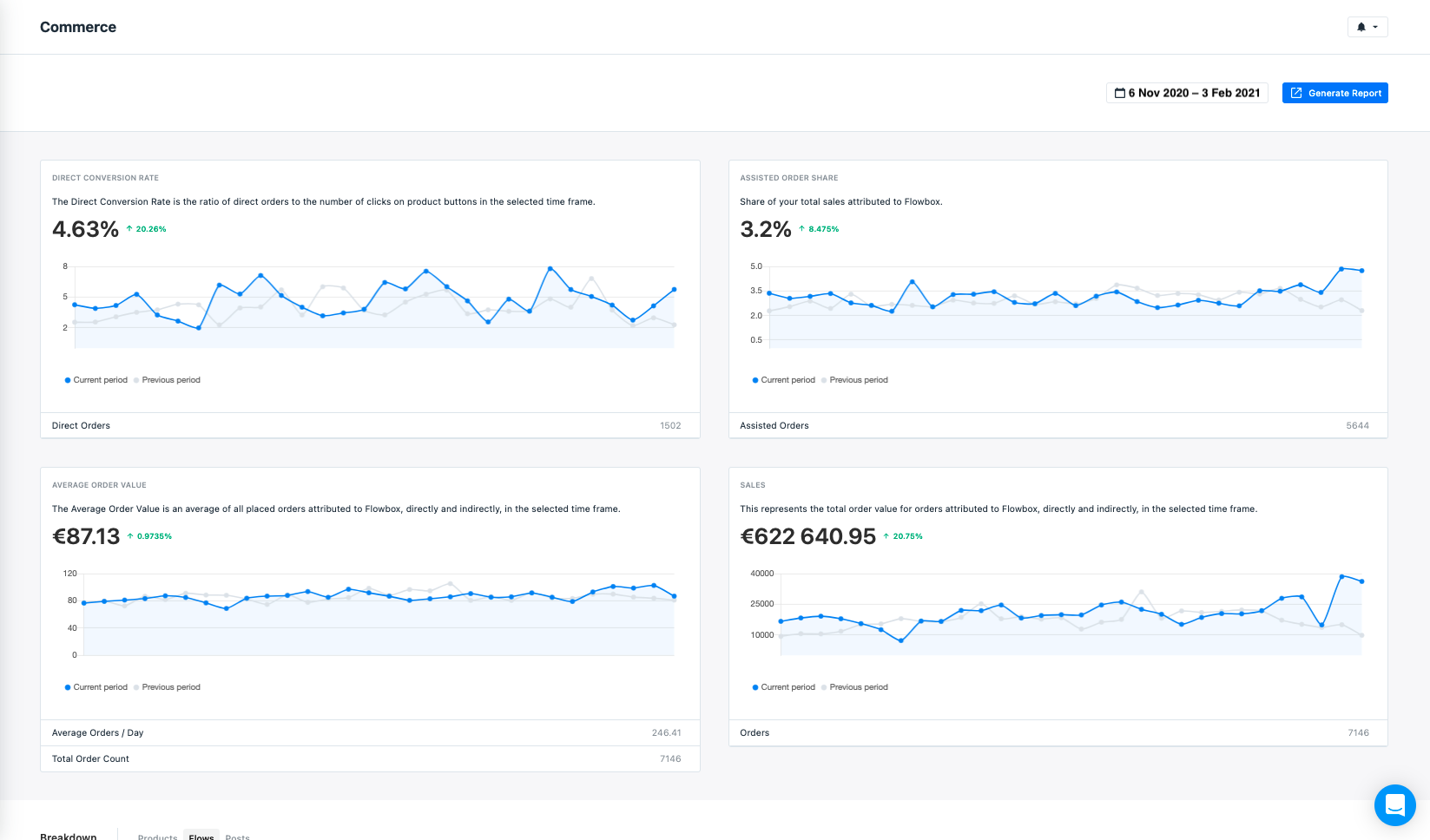
Task: Toggle Current period in Sales chart legend
Action: coord(784,687)
